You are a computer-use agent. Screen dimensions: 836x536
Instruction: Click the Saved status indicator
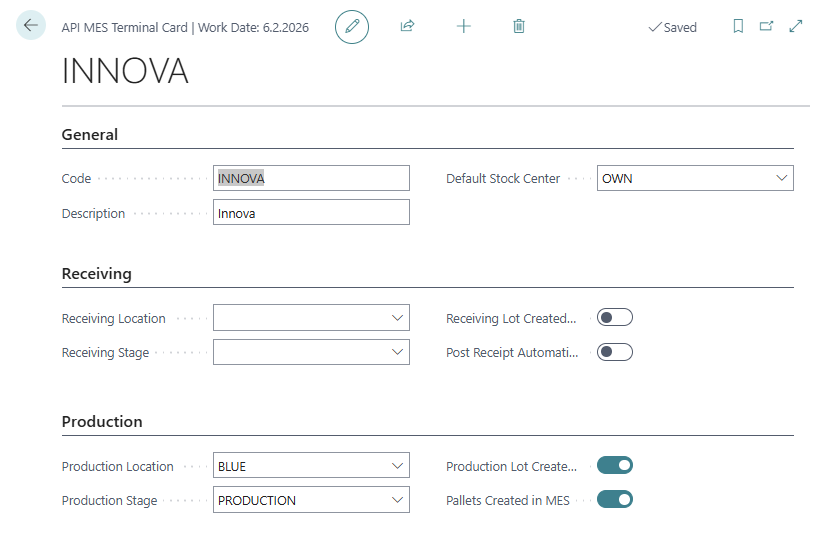[x=672, y=27]
